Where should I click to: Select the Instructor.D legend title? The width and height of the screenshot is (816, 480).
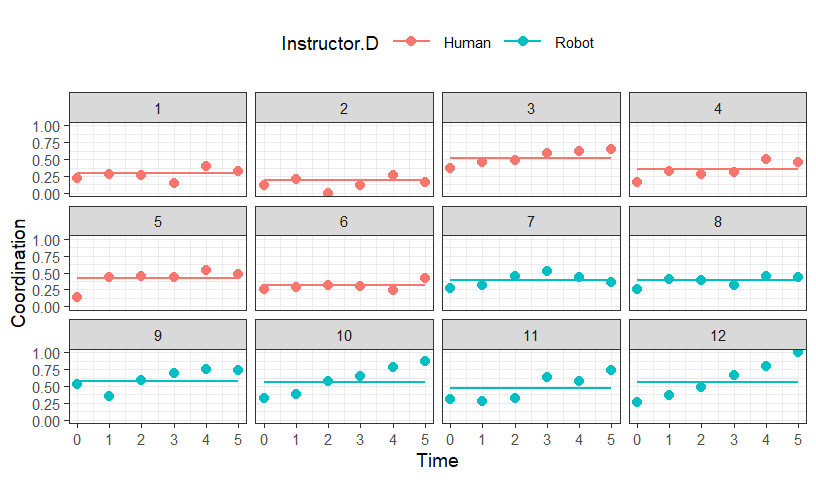click(x=330, y=43)
